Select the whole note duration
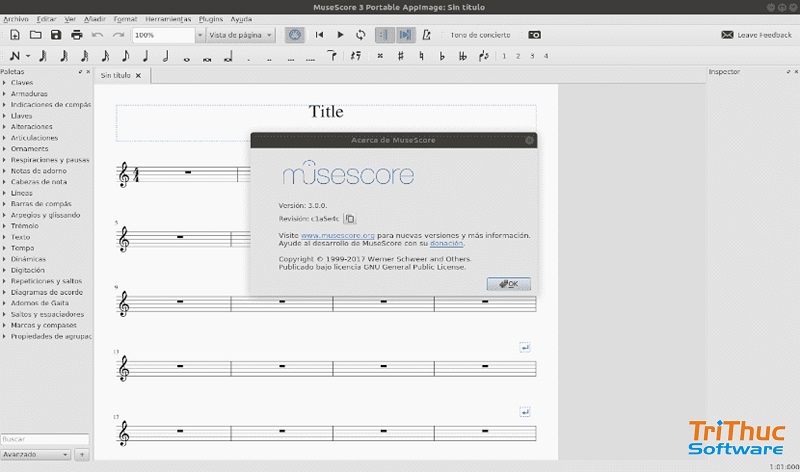The height and width of the screenshot is (472, 800). coord(187,59)
